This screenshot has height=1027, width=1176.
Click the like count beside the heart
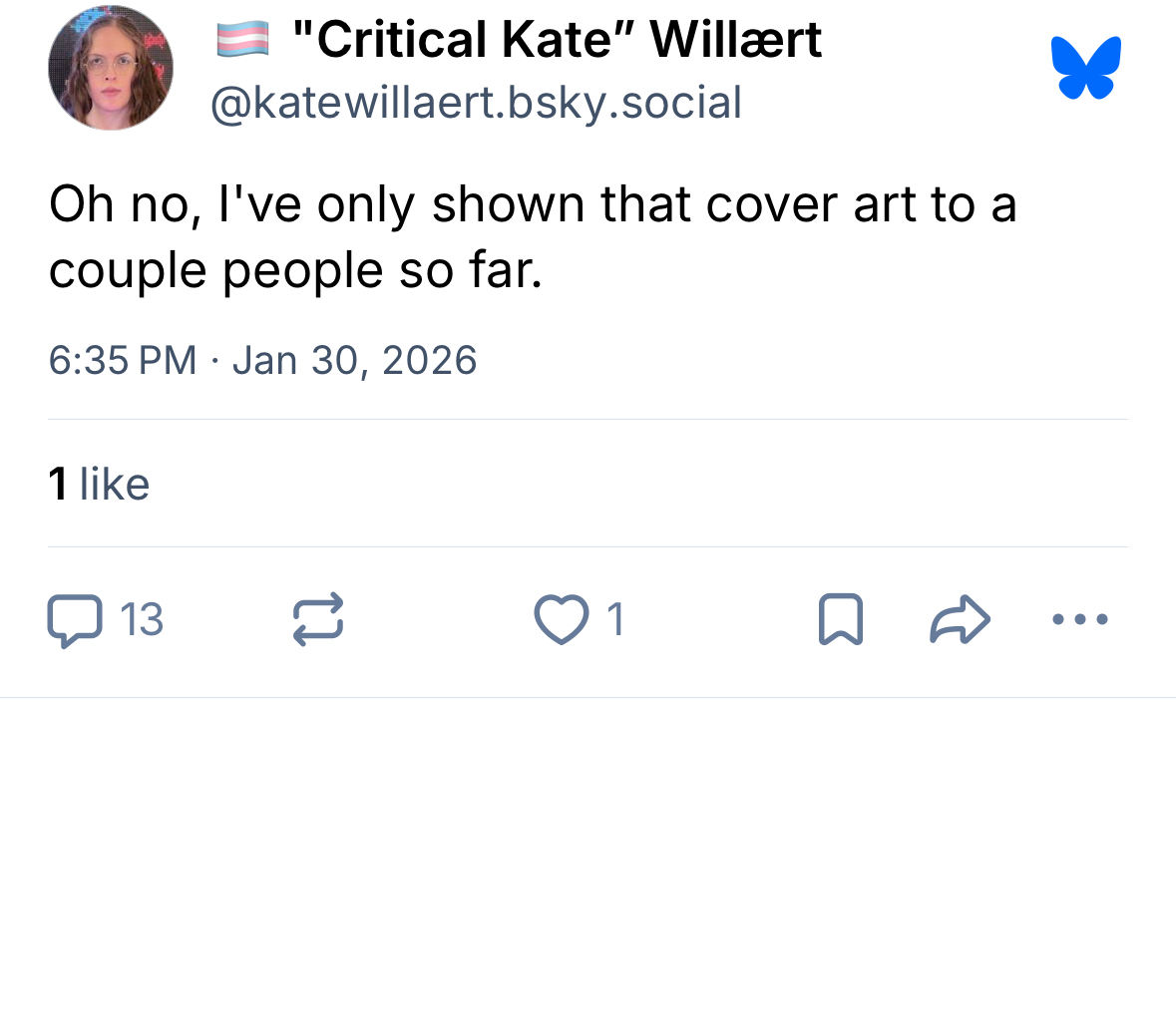[x=615, y=620]
